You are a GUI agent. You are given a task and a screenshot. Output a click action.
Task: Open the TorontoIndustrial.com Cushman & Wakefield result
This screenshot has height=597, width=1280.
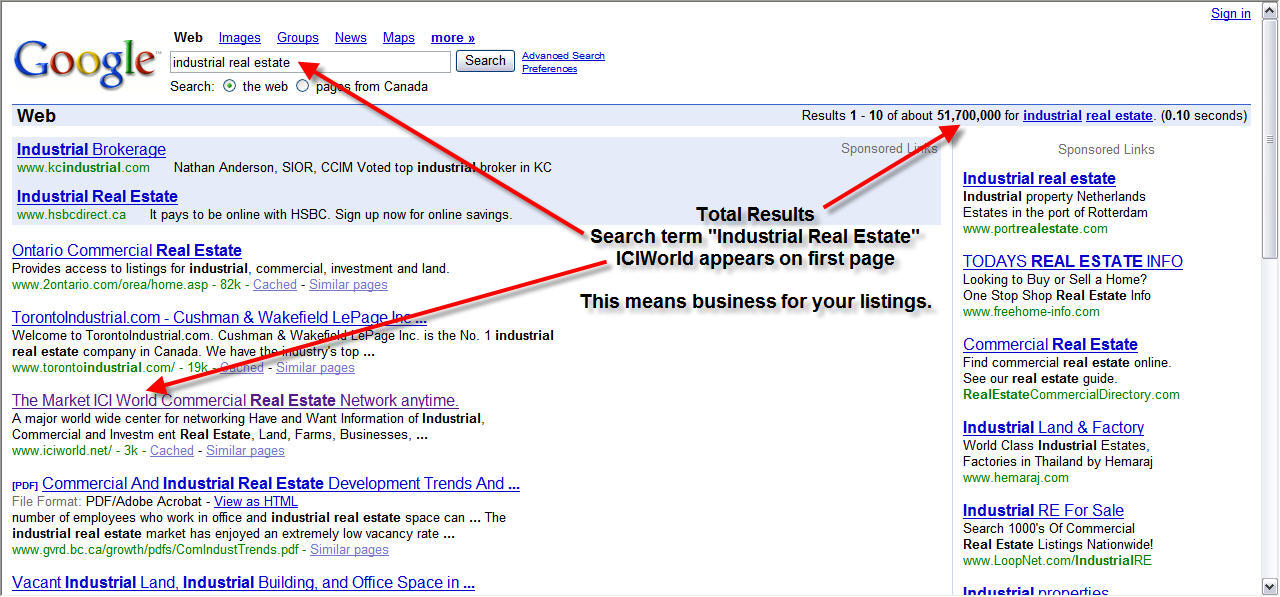[x=219, y=318]
